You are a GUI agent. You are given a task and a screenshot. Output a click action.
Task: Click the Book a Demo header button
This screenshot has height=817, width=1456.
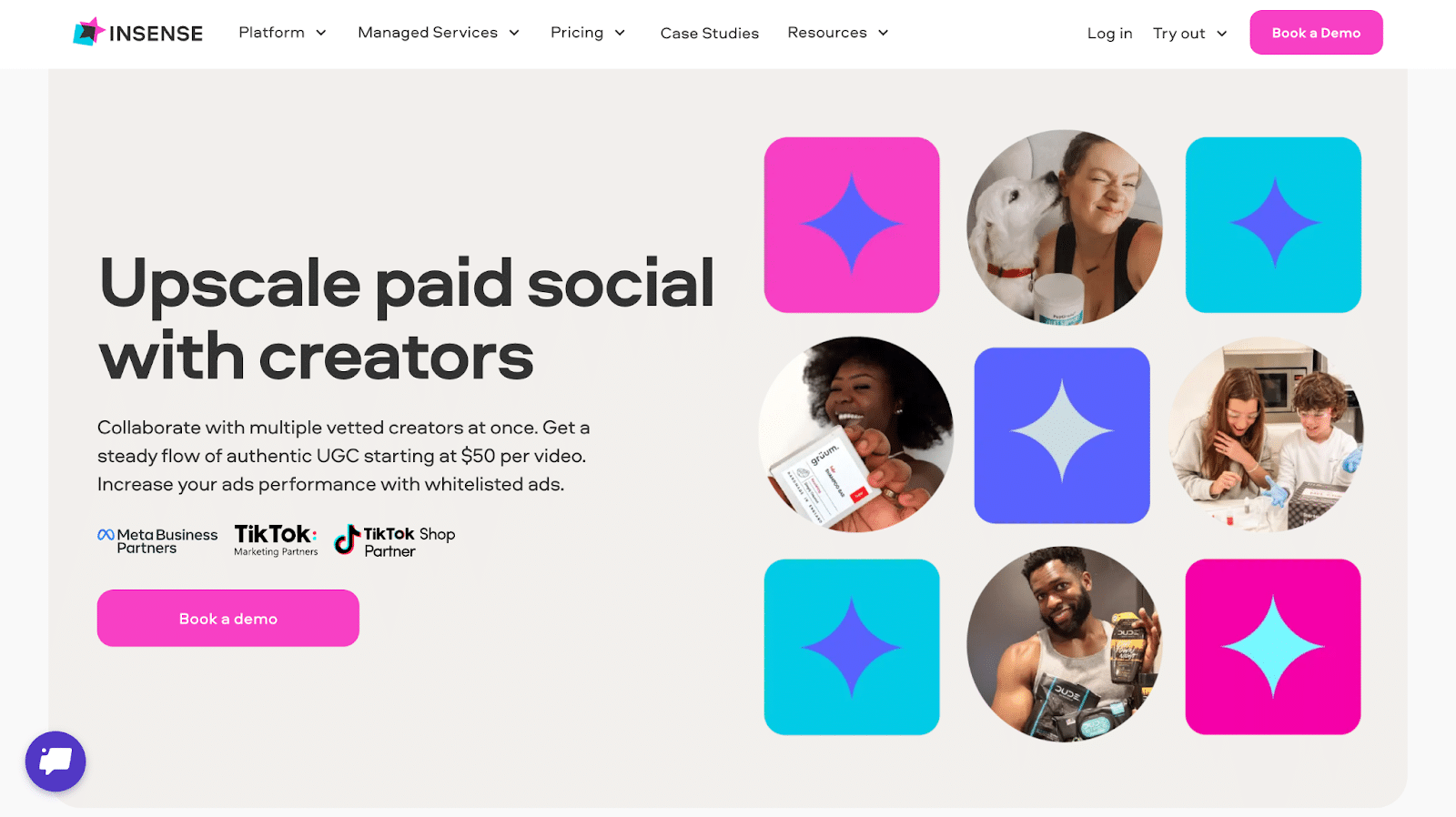[1316, 33]
